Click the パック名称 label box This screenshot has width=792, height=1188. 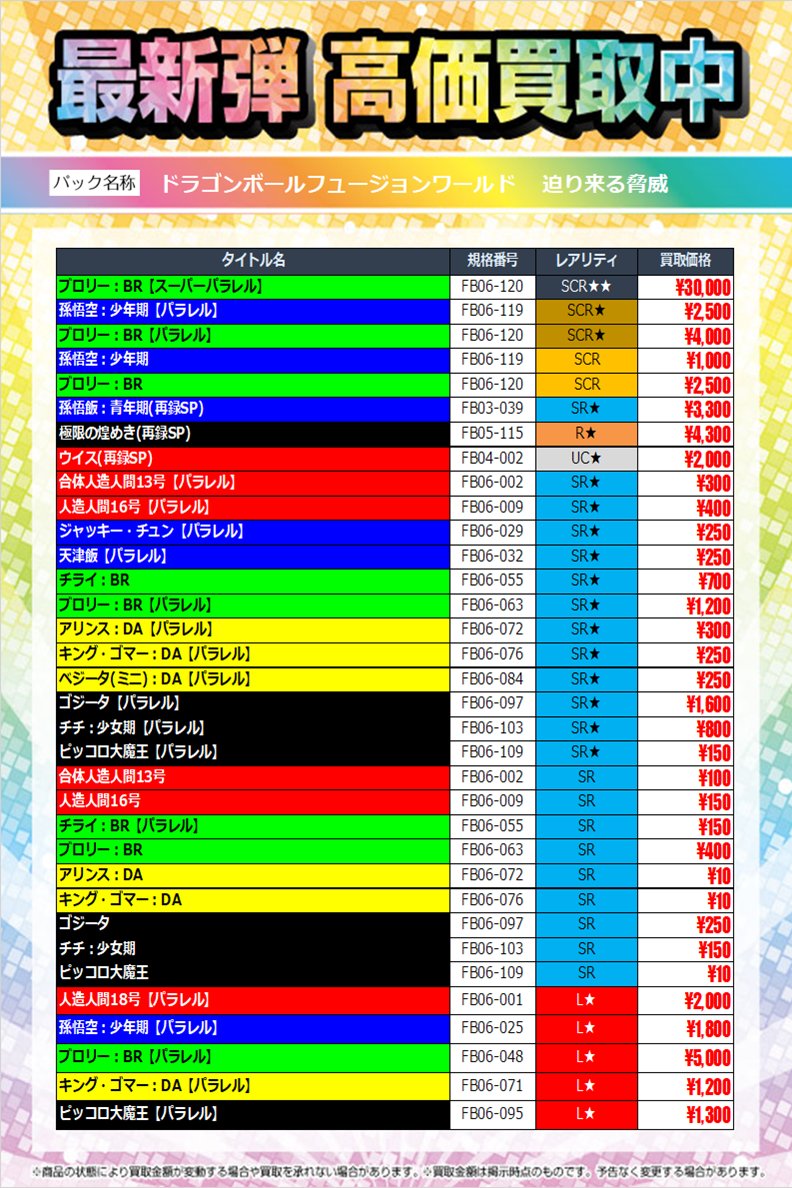[95, 183]
